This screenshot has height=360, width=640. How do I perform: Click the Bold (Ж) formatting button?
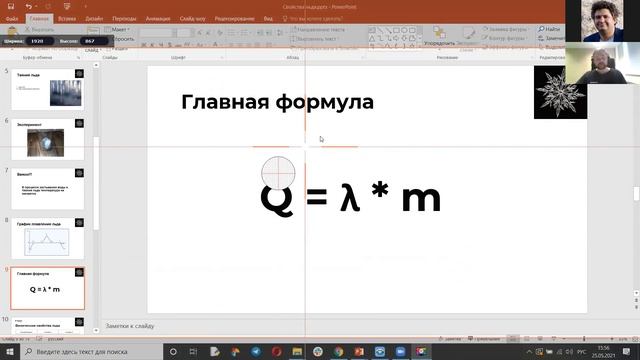[144, 45]
